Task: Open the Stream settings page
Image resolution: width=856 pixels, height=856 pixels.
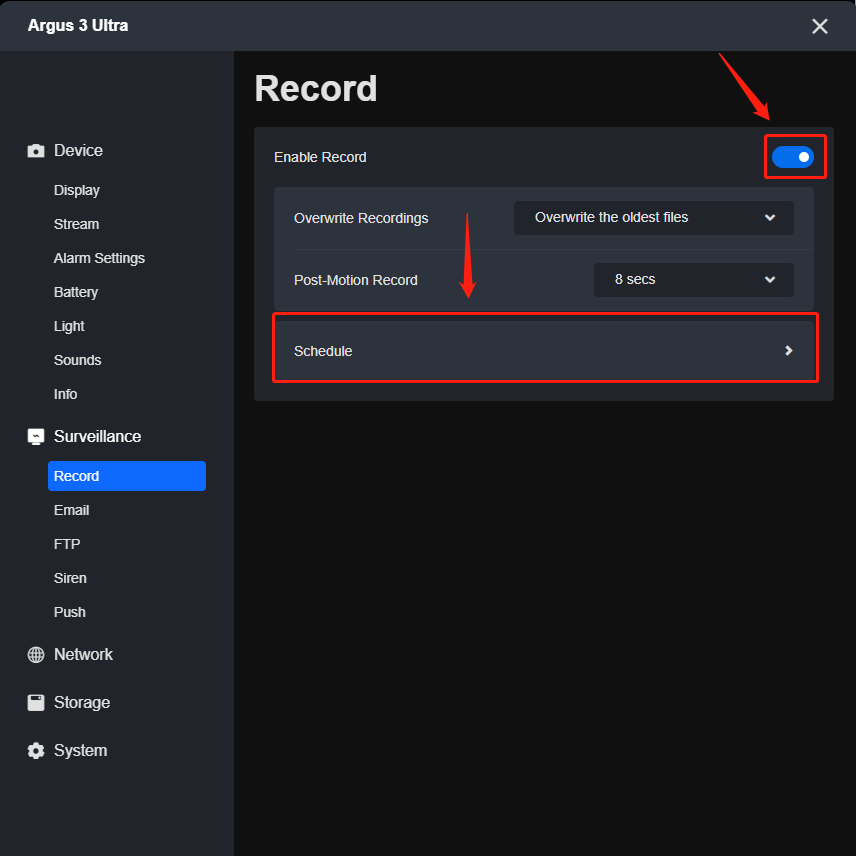Action: 76,224
